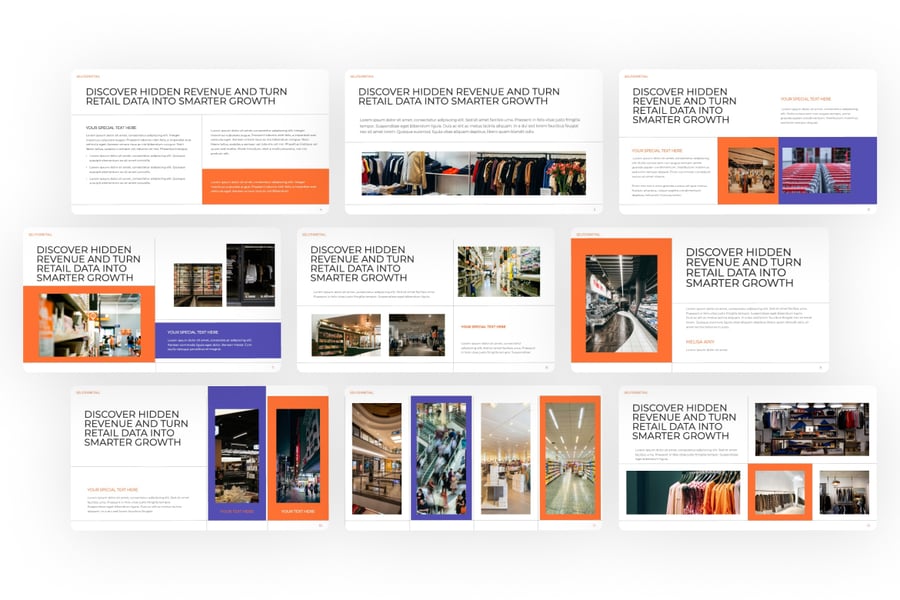Select the dark storefront photo in the purple column

237,454
